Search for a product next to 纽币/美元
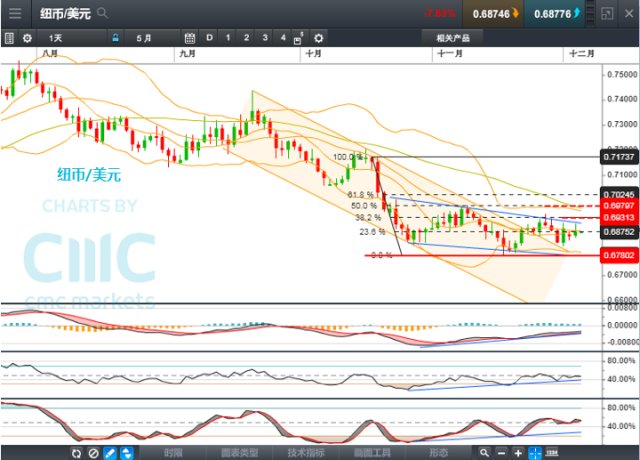 [102, 13]
